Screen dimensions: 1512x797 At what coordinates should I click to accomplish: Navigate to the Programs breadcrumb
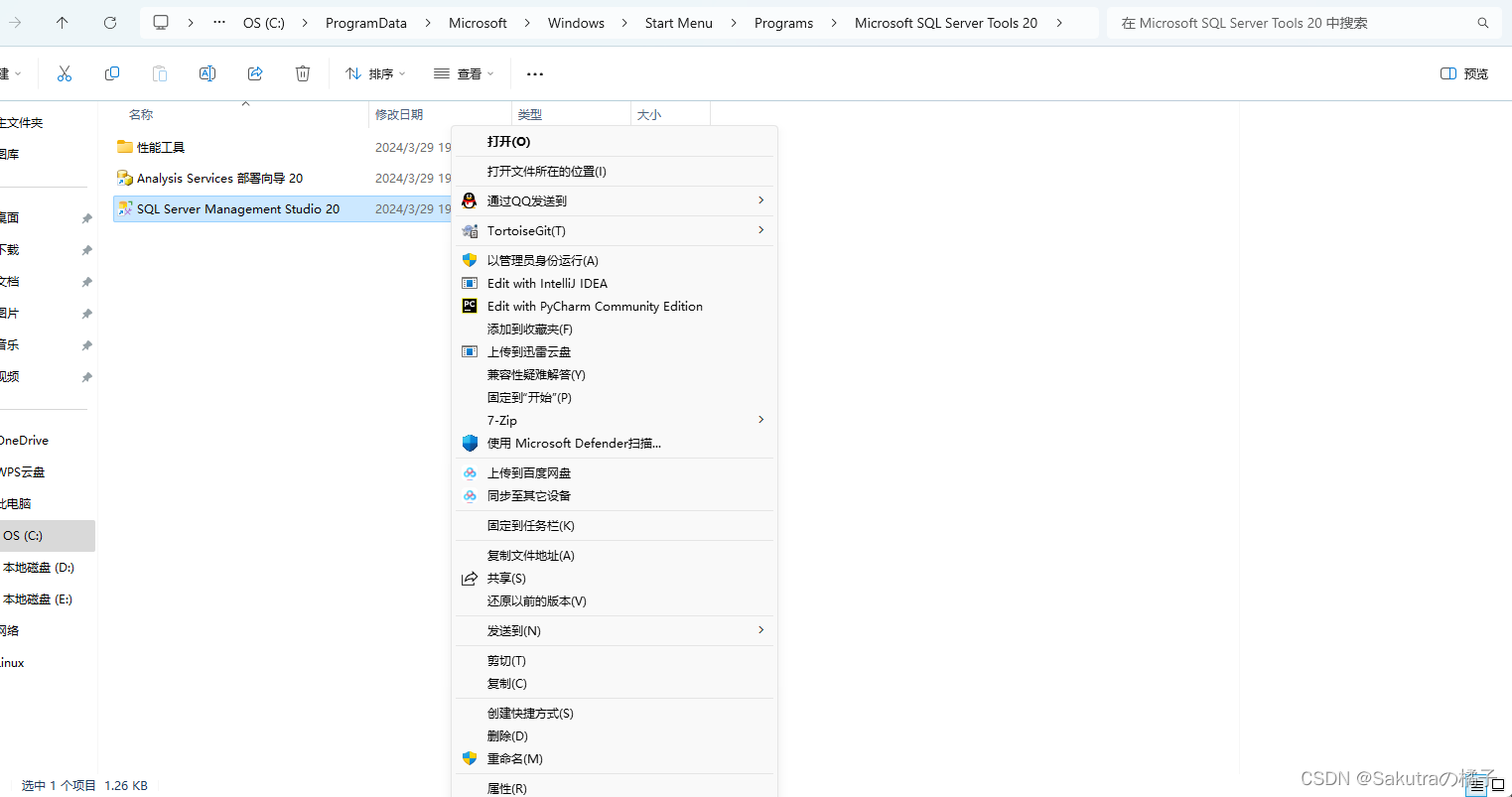[x=783, y=23]
